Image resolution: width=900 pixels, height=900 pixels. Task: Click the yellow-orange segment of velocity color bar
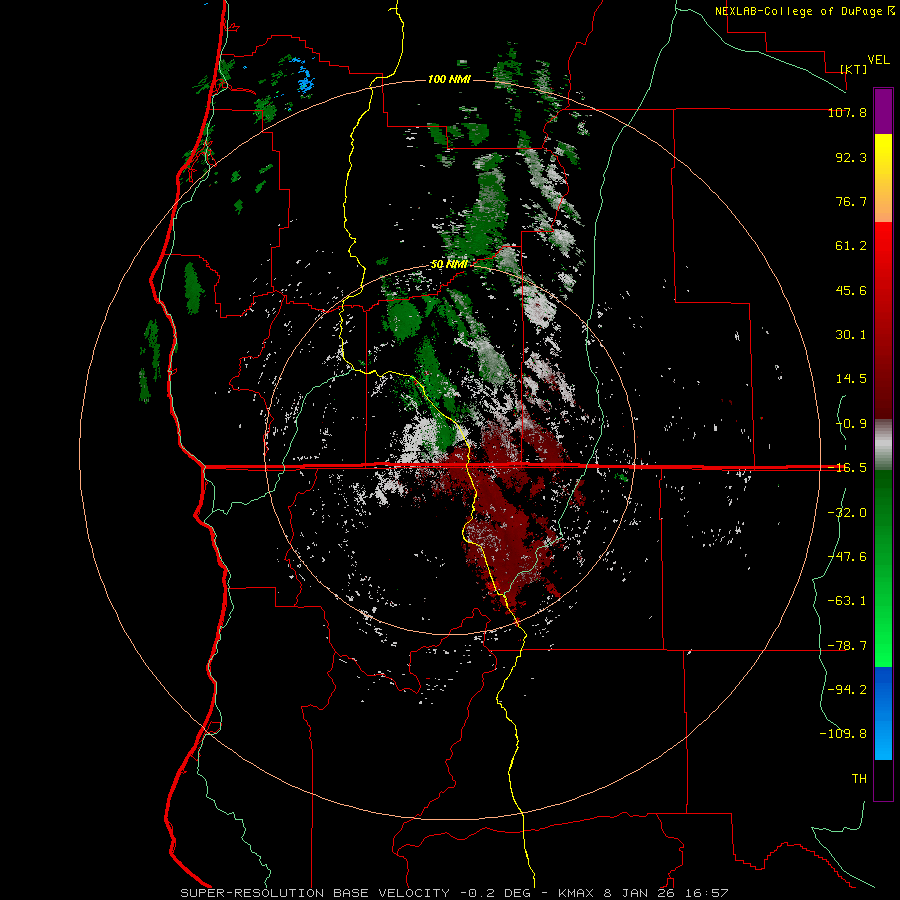coord(883,178)
